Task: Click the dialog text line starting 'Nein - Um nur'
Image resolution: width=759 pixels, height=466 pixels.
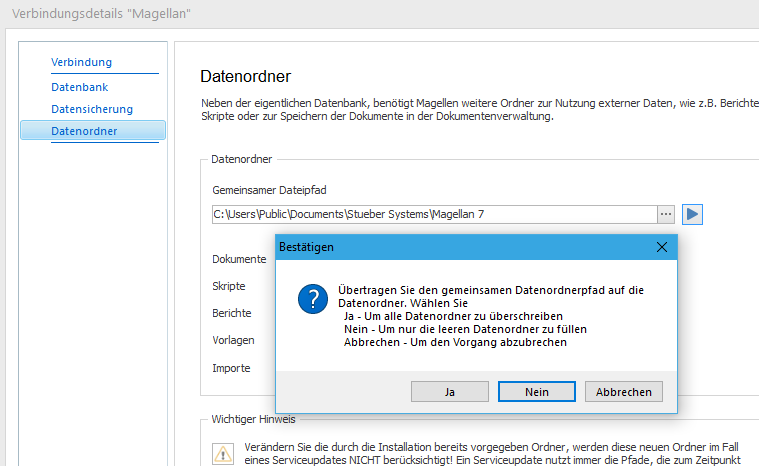Action: click(x=465, y=329)
